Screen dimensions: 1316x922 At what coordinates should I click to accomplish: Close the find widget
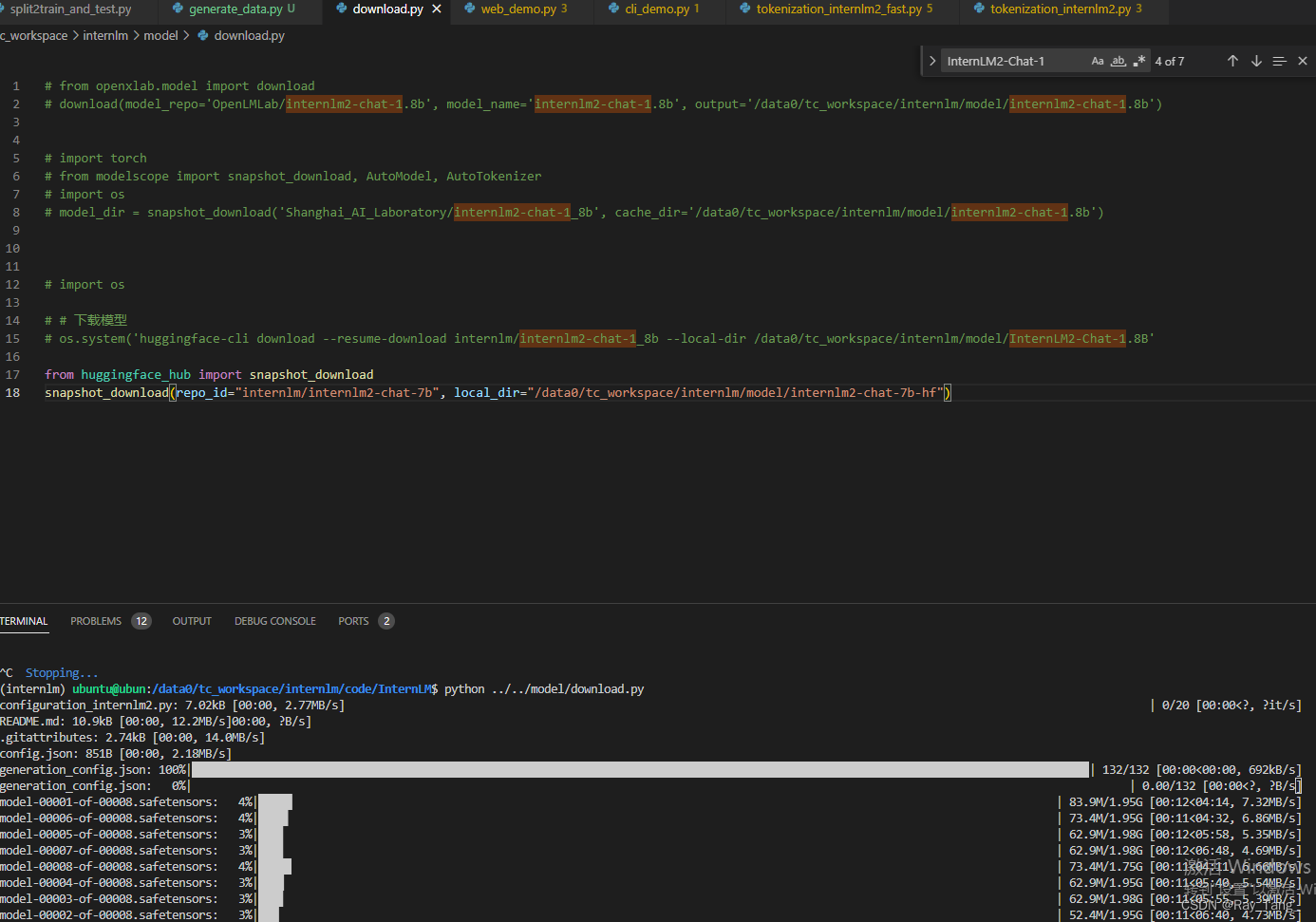coord(1303,61)
